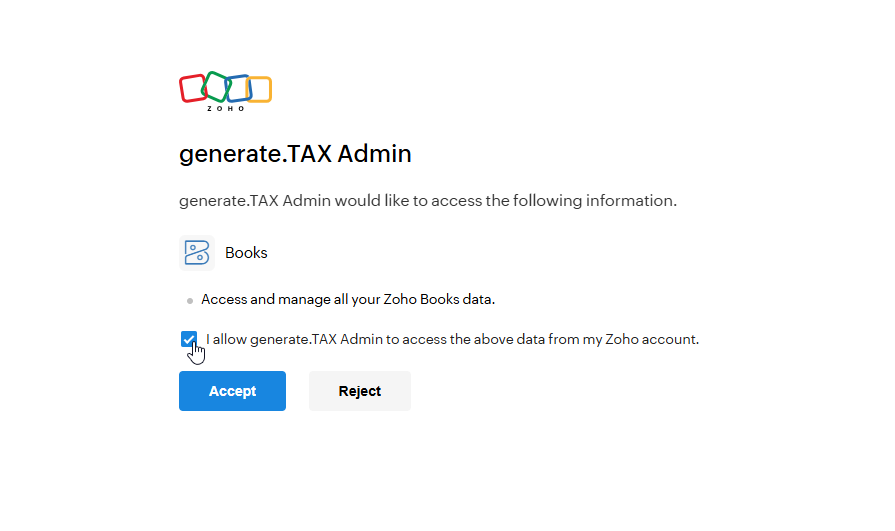This screenshot has height=531, width=895.
Task: Click the blue square in Zoho logo
Action: pyautogui.click(x=238, y=88)
